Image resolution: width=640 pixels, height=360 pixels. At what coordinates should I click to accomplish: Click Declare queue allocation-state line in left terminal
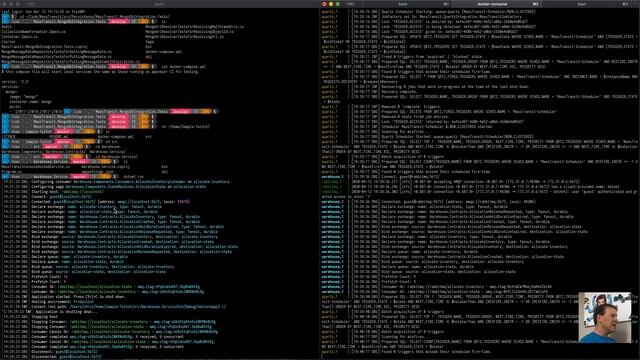pyautogui.click(x=63, y=262)
